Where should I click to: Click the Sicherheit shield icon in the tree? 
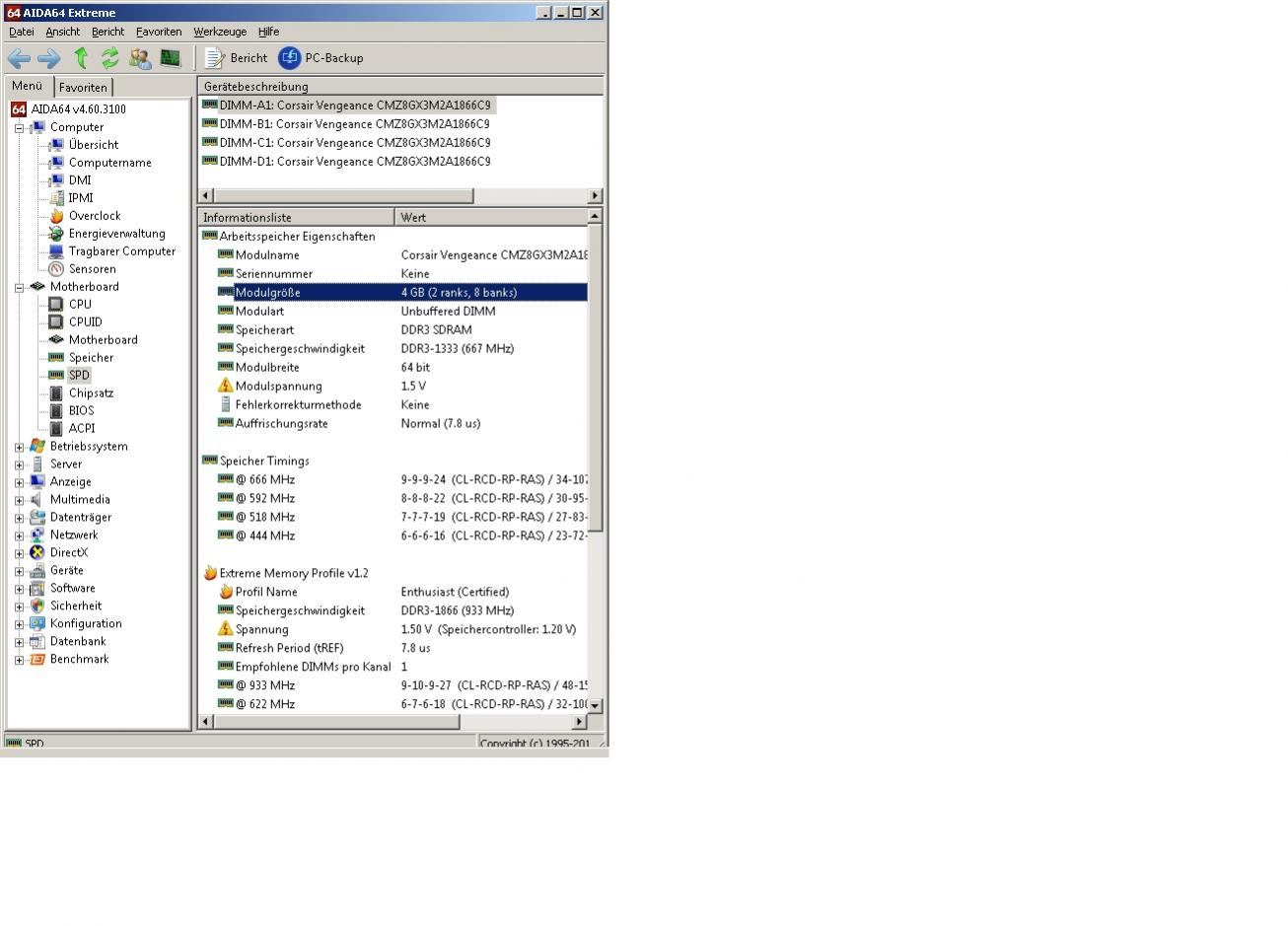[37, 606]
